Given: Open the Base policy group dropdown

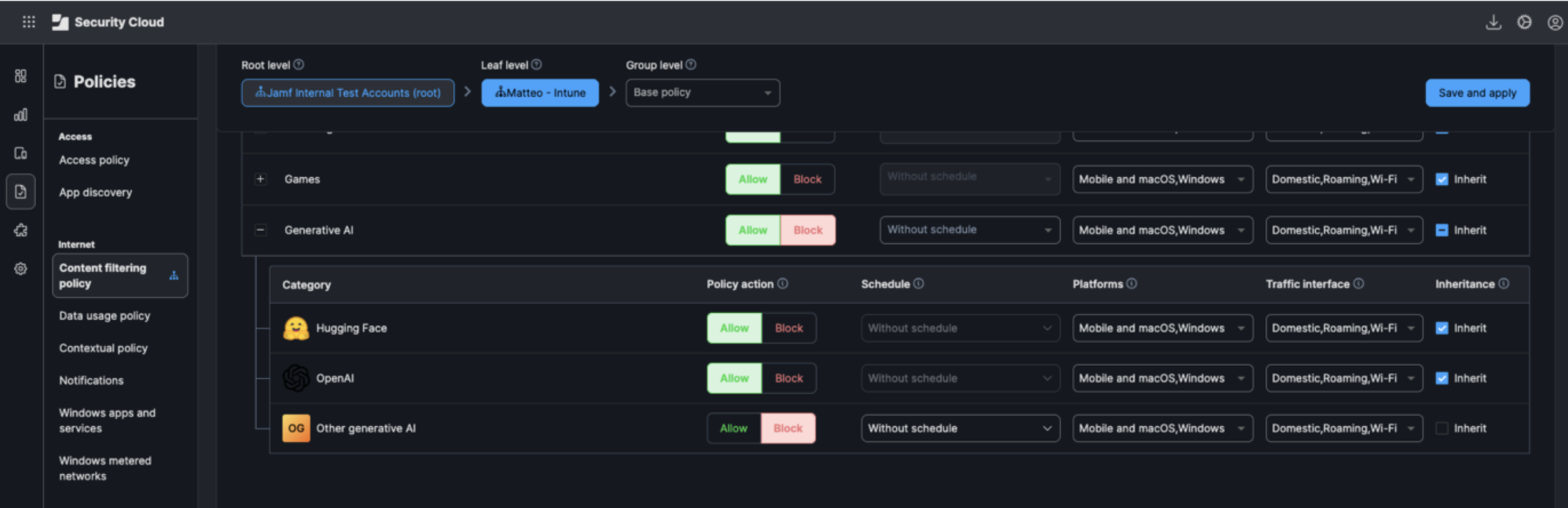Looking at the screenshot, I should [x=702, y=92].
